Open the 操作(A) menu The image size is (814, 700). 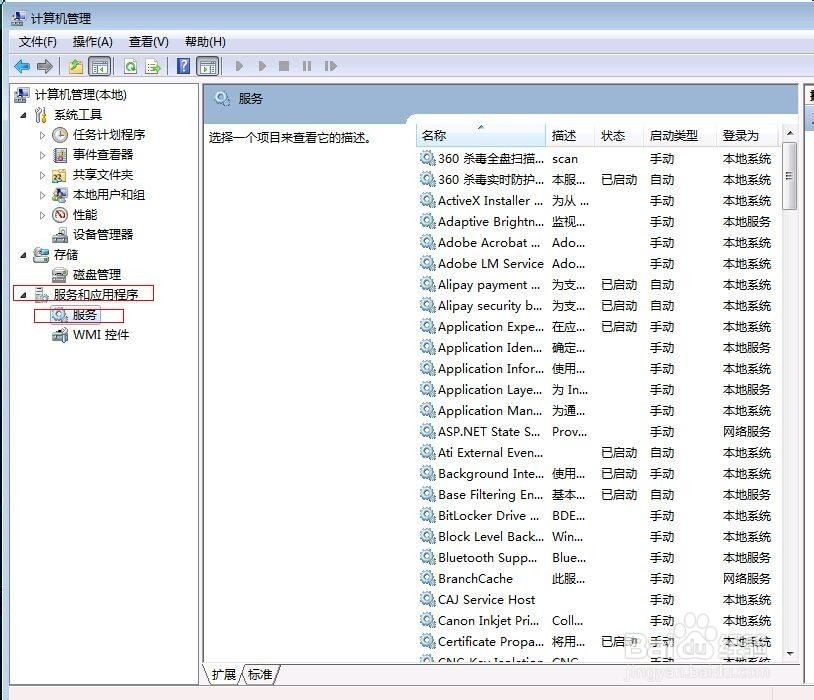click(92, 41)
